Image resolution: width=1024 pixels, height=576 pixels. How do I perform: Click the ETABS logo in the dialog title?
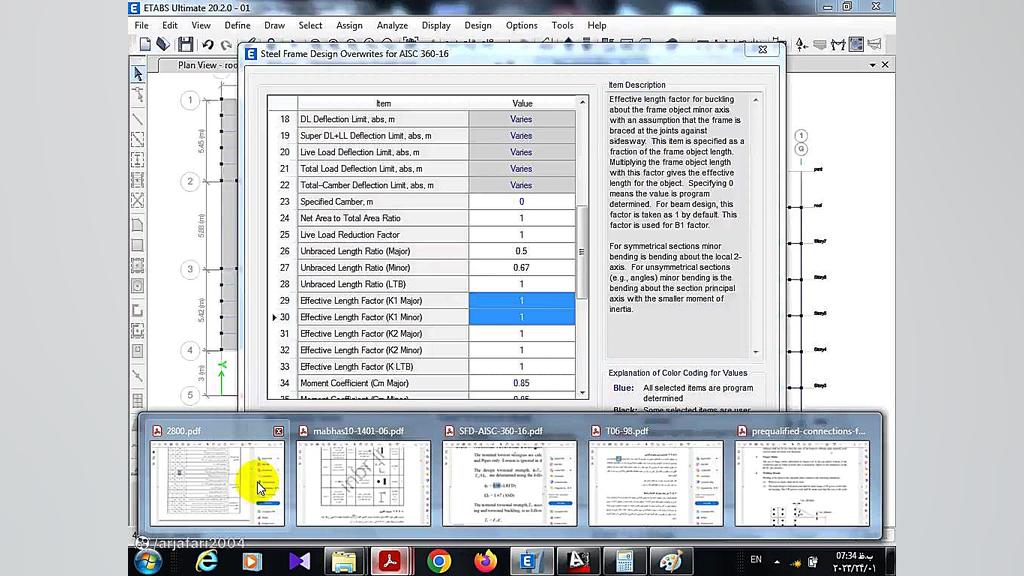(x=250, y=54)
